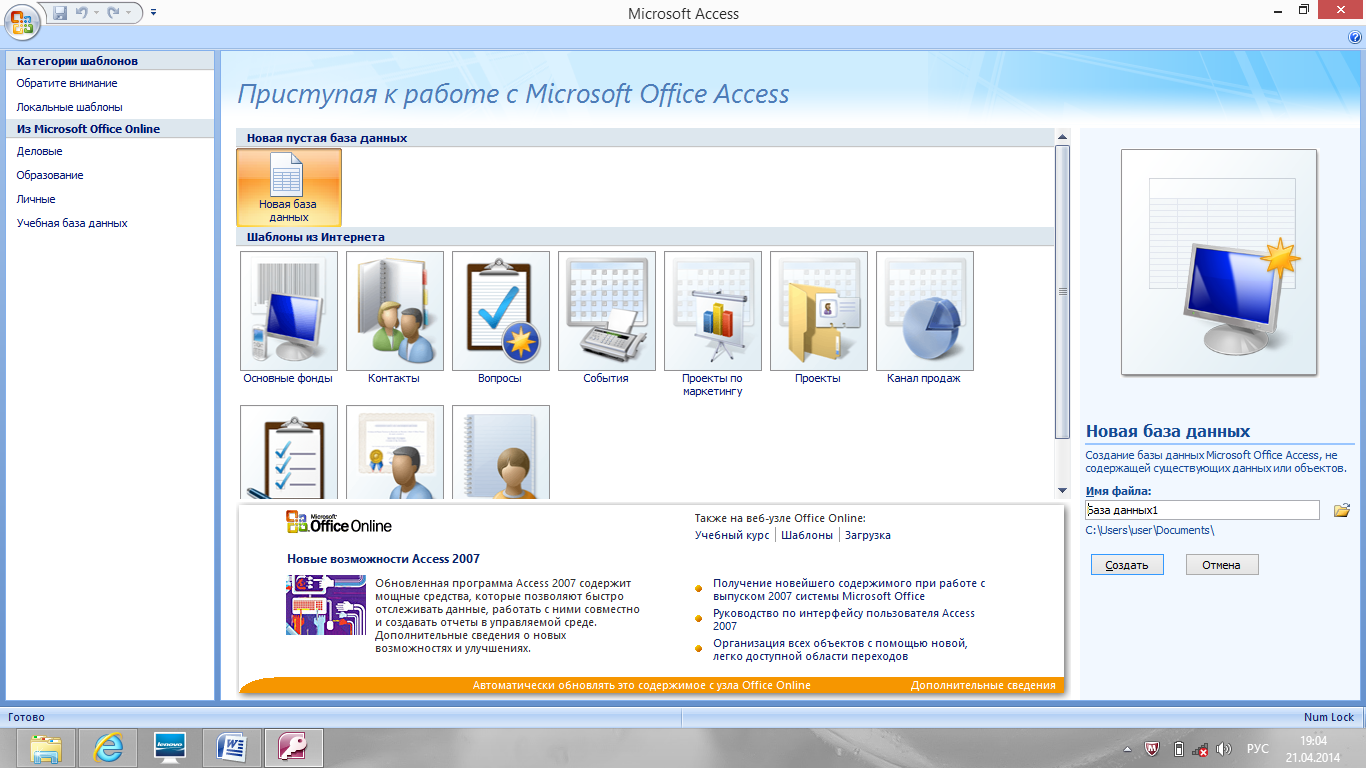Viewport: 1366px width, 768px height.
Task: Open Личные templates category
Action: point(35,199)
